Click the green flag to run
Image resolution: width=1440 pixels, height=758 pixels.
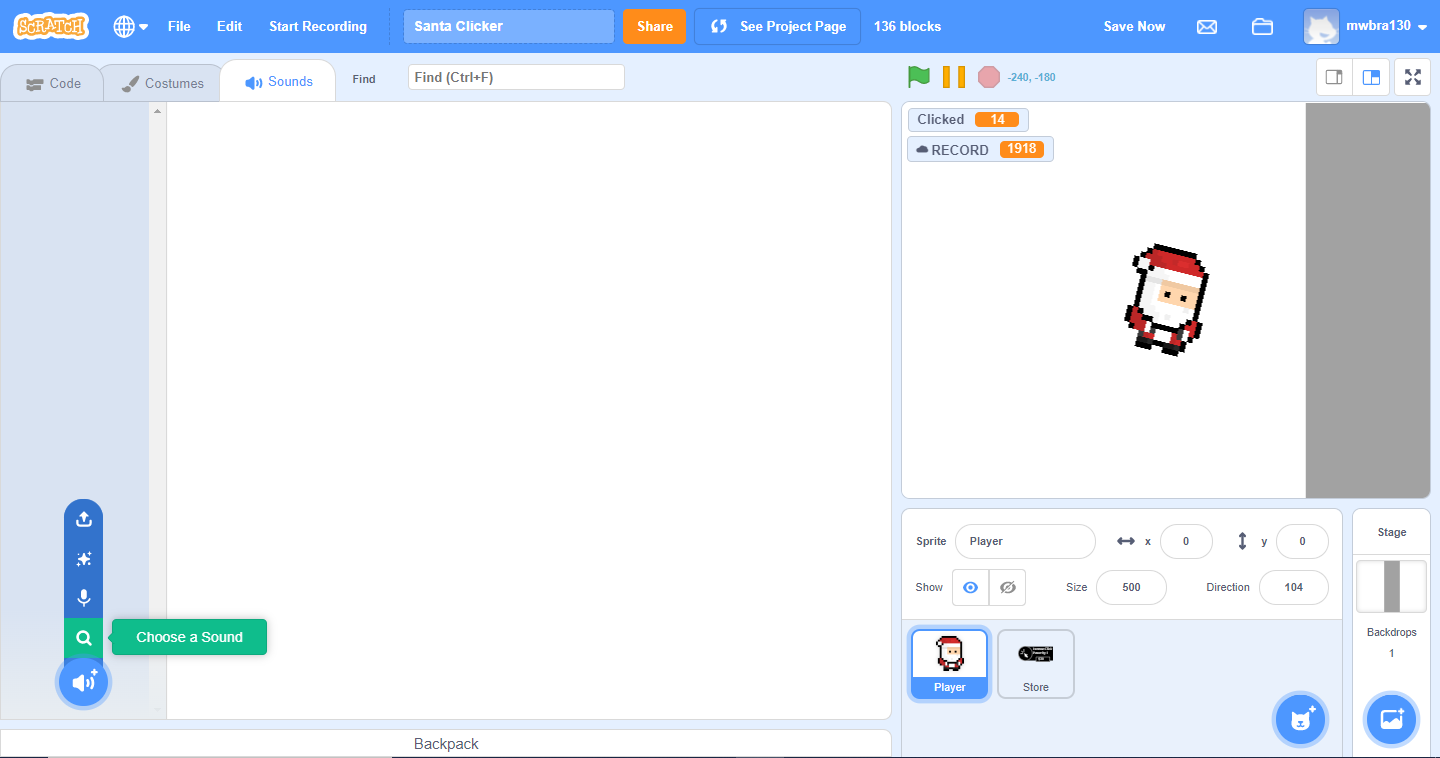(919, 76)
